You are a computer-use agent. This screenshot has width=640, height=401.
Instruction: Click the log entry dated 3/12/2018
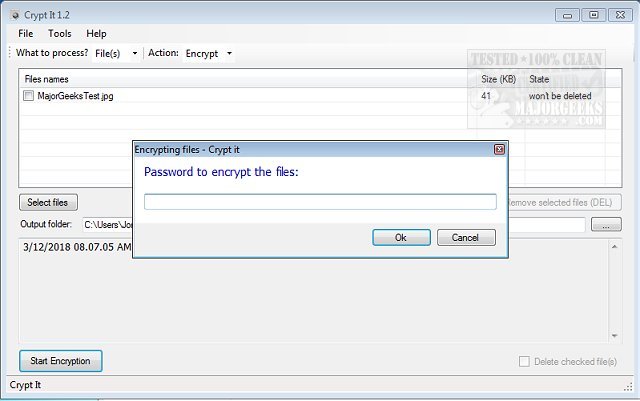77,247
